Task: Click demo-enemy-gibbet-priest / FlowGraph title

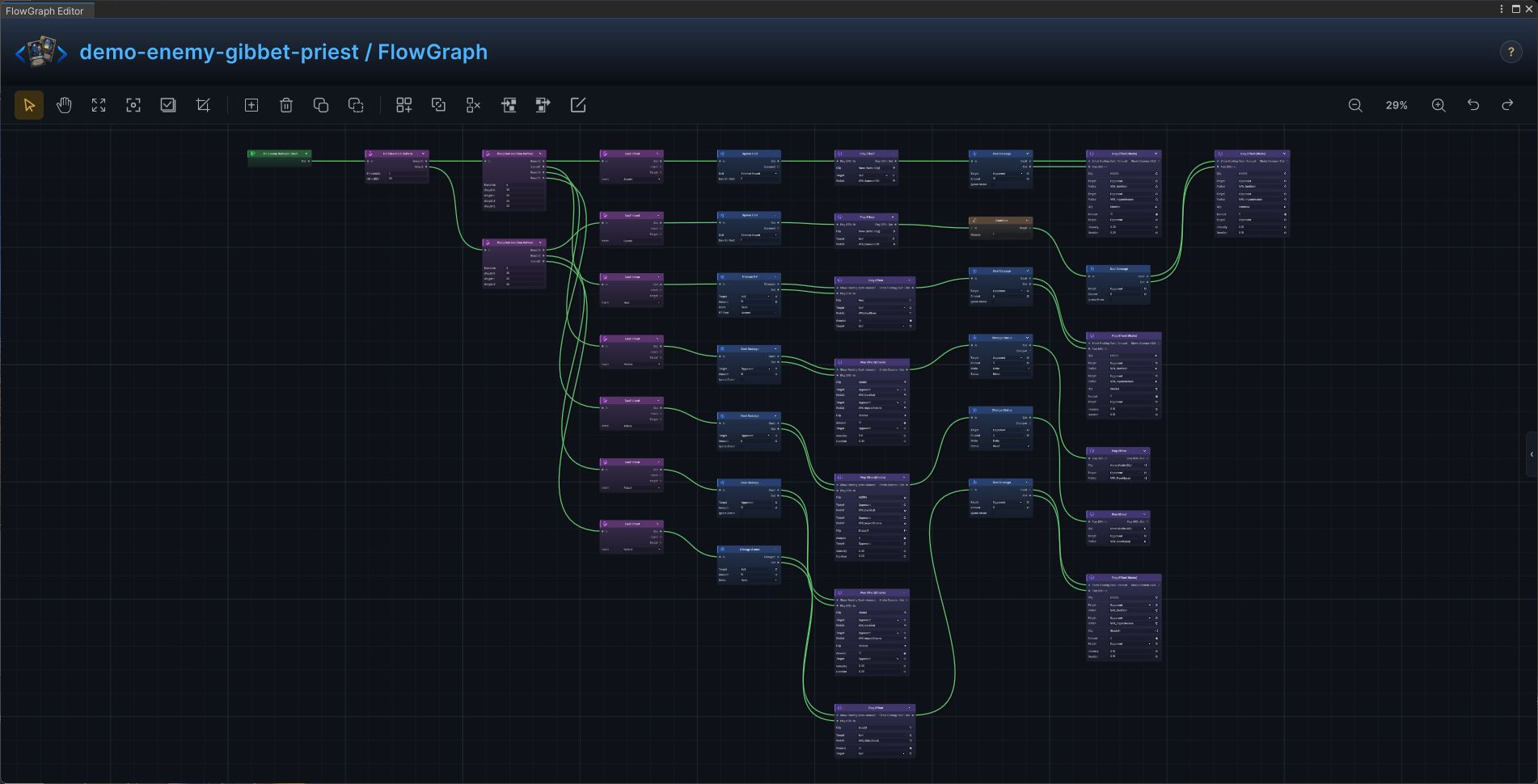Action: [x=284, y=52]
